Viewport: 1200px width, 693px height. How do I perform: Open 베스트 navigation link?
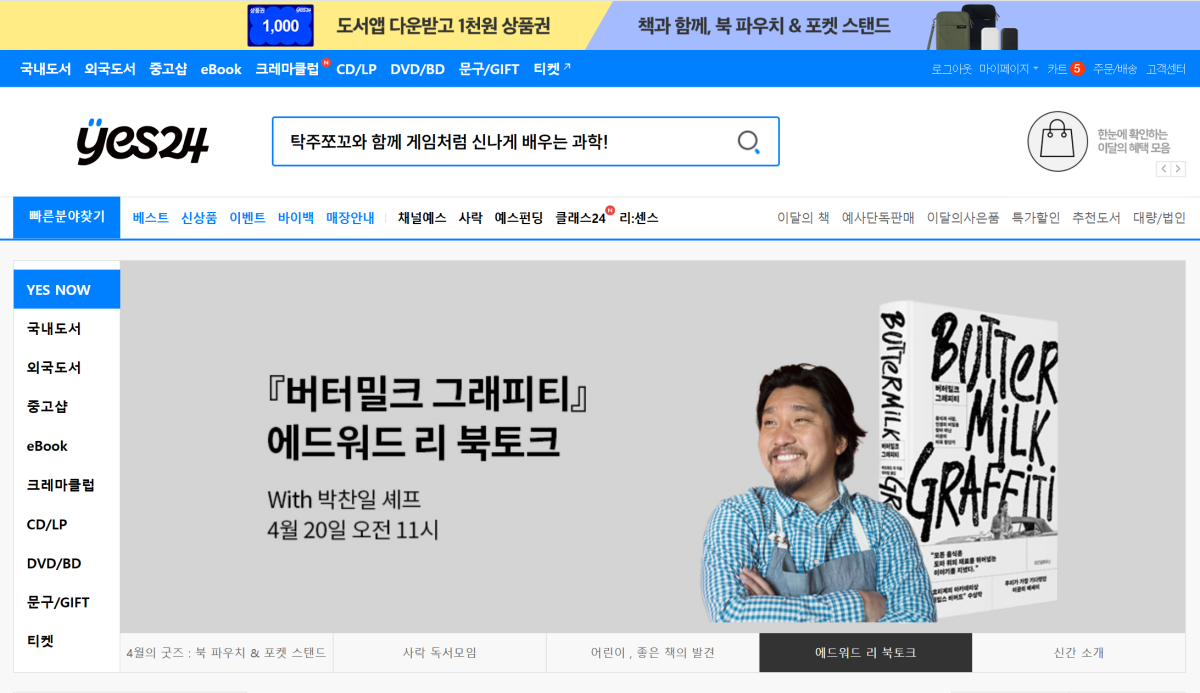tap(151, 217)
